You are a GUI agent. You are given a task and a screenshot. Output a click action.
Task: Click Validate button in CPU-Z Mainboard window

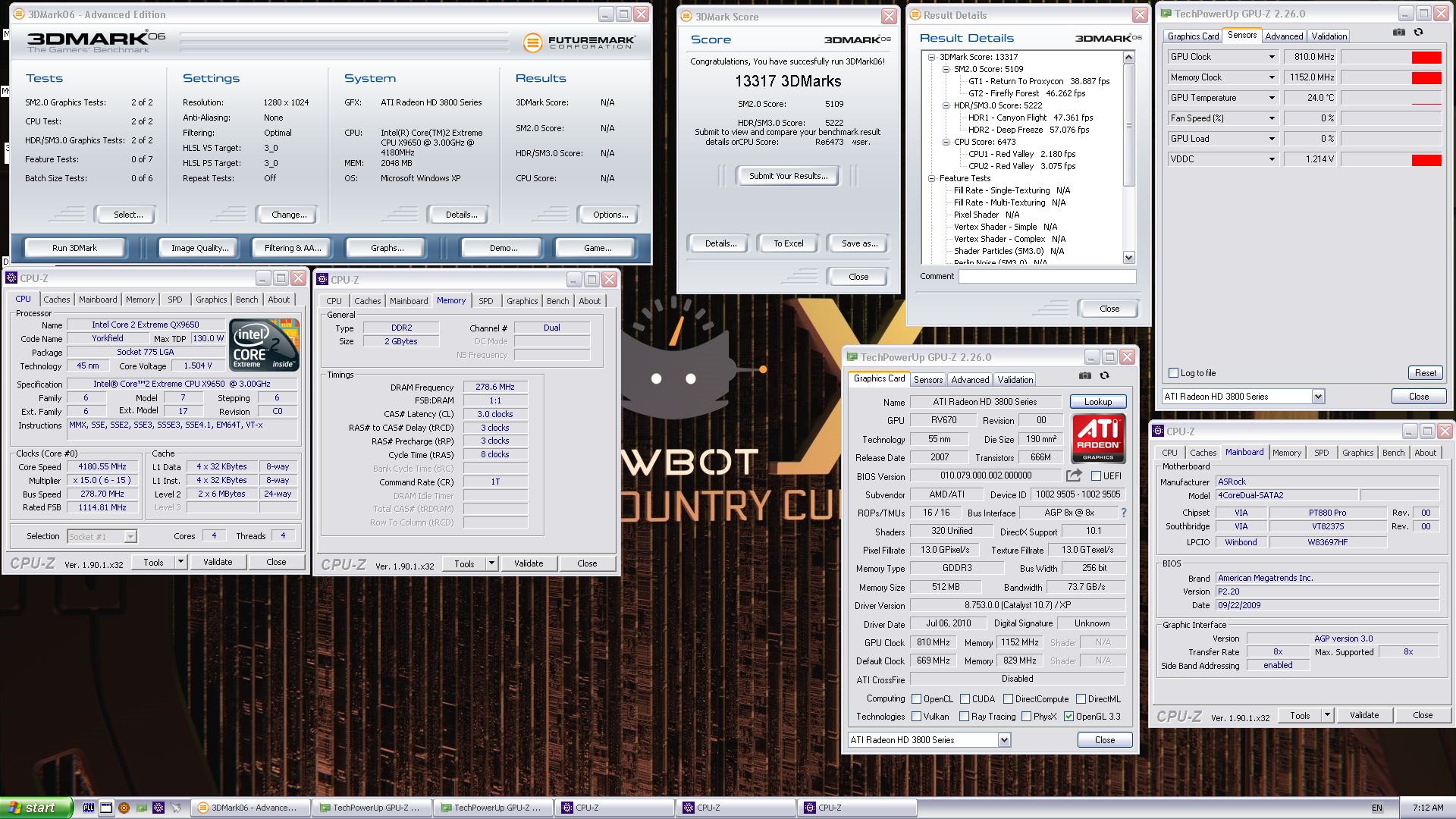(1364, 715)
